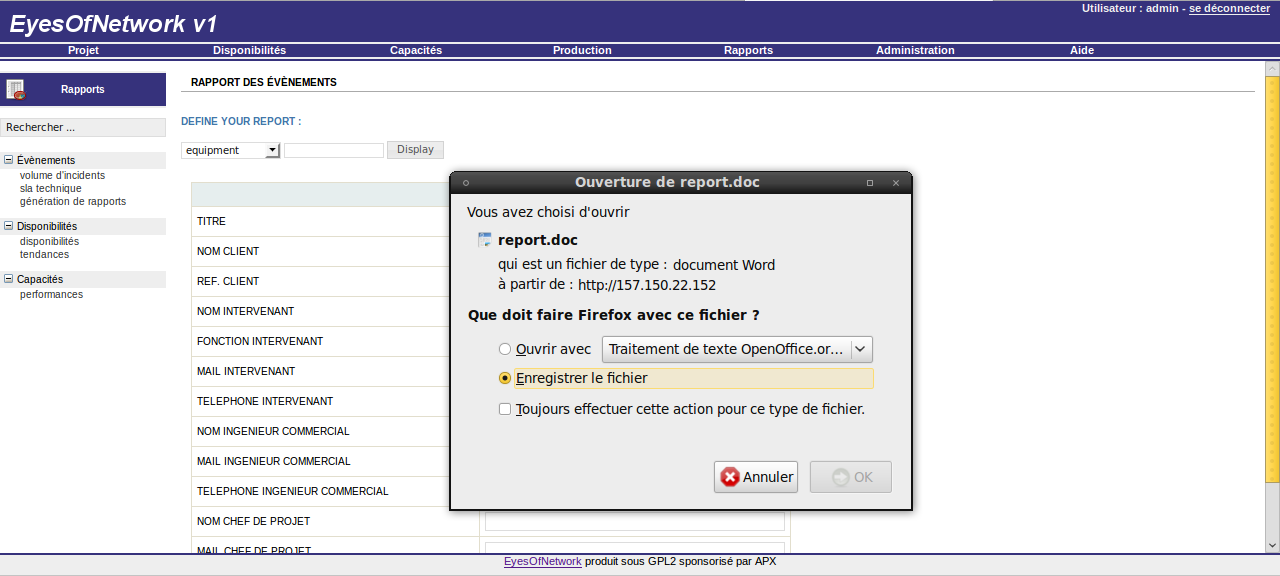Image resolution: width=1280 pixels, height=576 pixels.
Task: Open the génération de rapports link
Action: (73, 201)
